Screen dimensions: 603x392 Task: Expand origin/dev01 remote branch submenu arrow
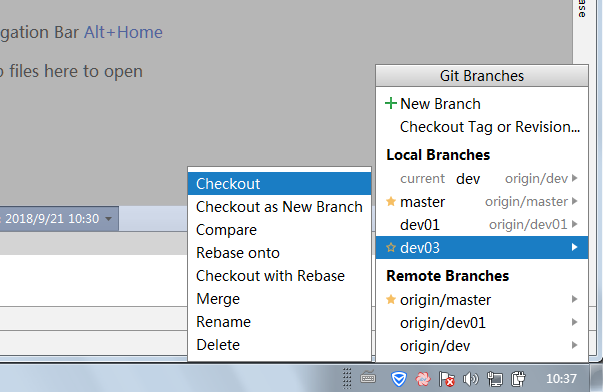[x=575, y=322]
